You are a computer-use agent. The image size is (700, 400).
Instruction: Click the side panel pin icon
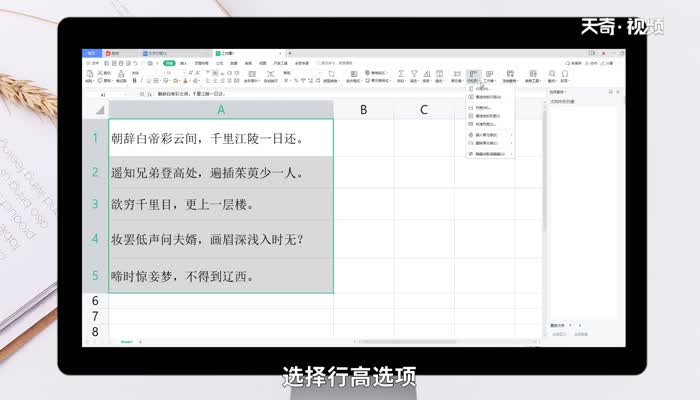(x=611, y=92)
